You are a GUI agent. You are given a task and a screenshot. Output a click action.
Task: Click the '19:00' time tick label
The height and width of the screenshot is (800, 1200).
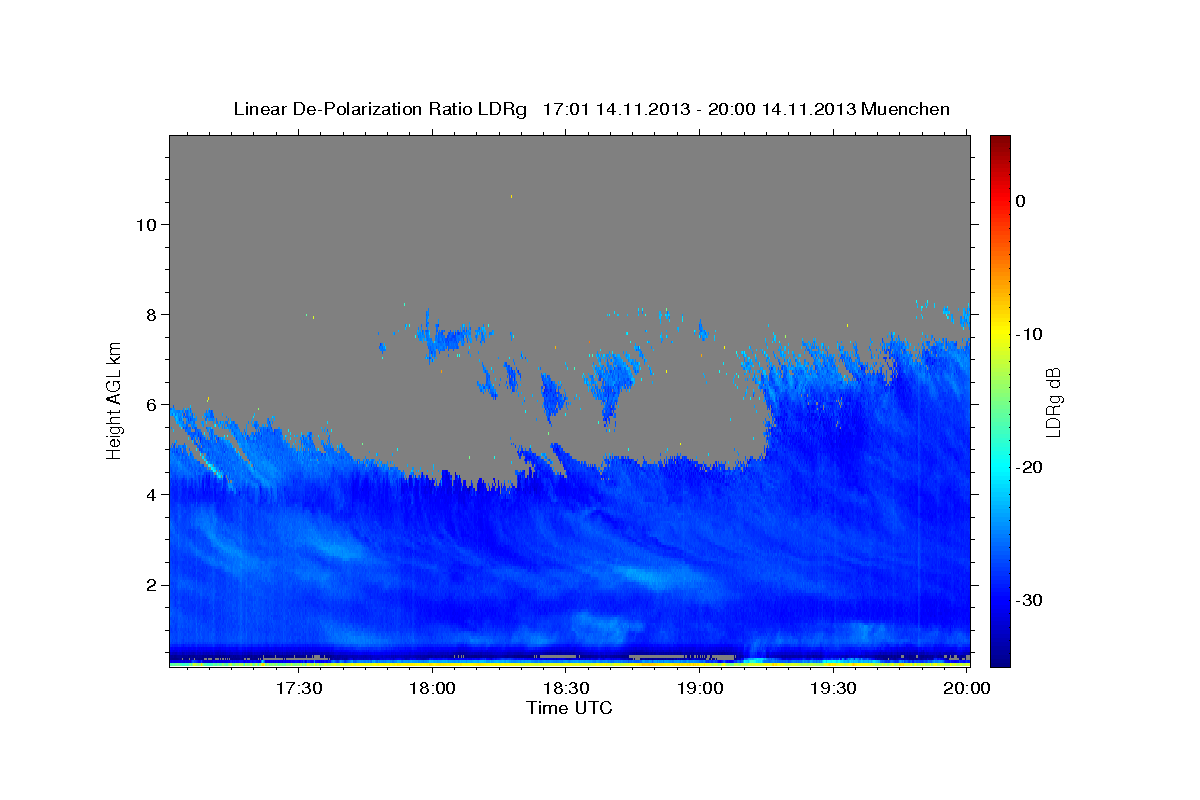click(x=700, y=688)
